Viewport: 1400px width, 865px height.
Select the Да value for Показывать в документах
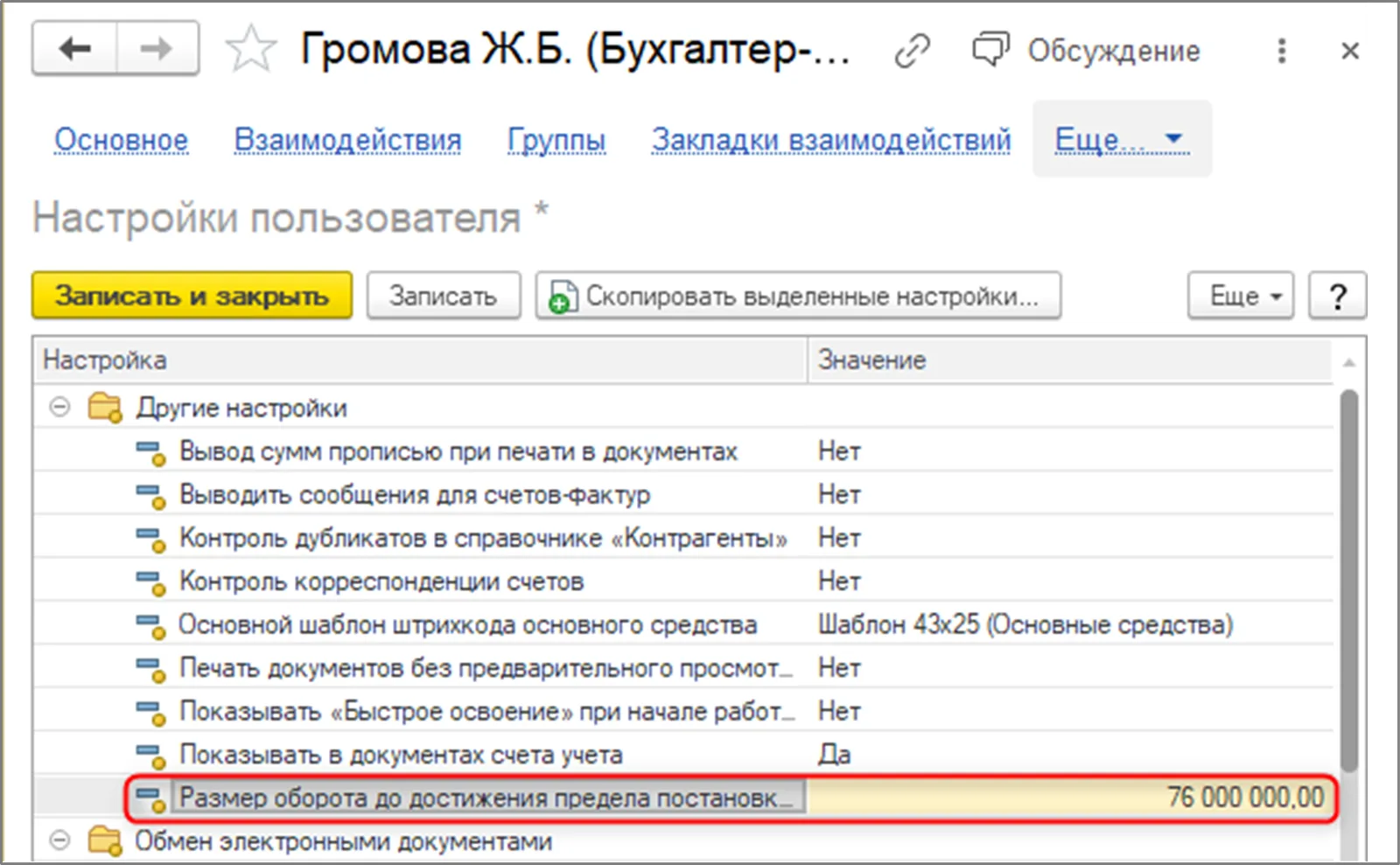(834, 754)
